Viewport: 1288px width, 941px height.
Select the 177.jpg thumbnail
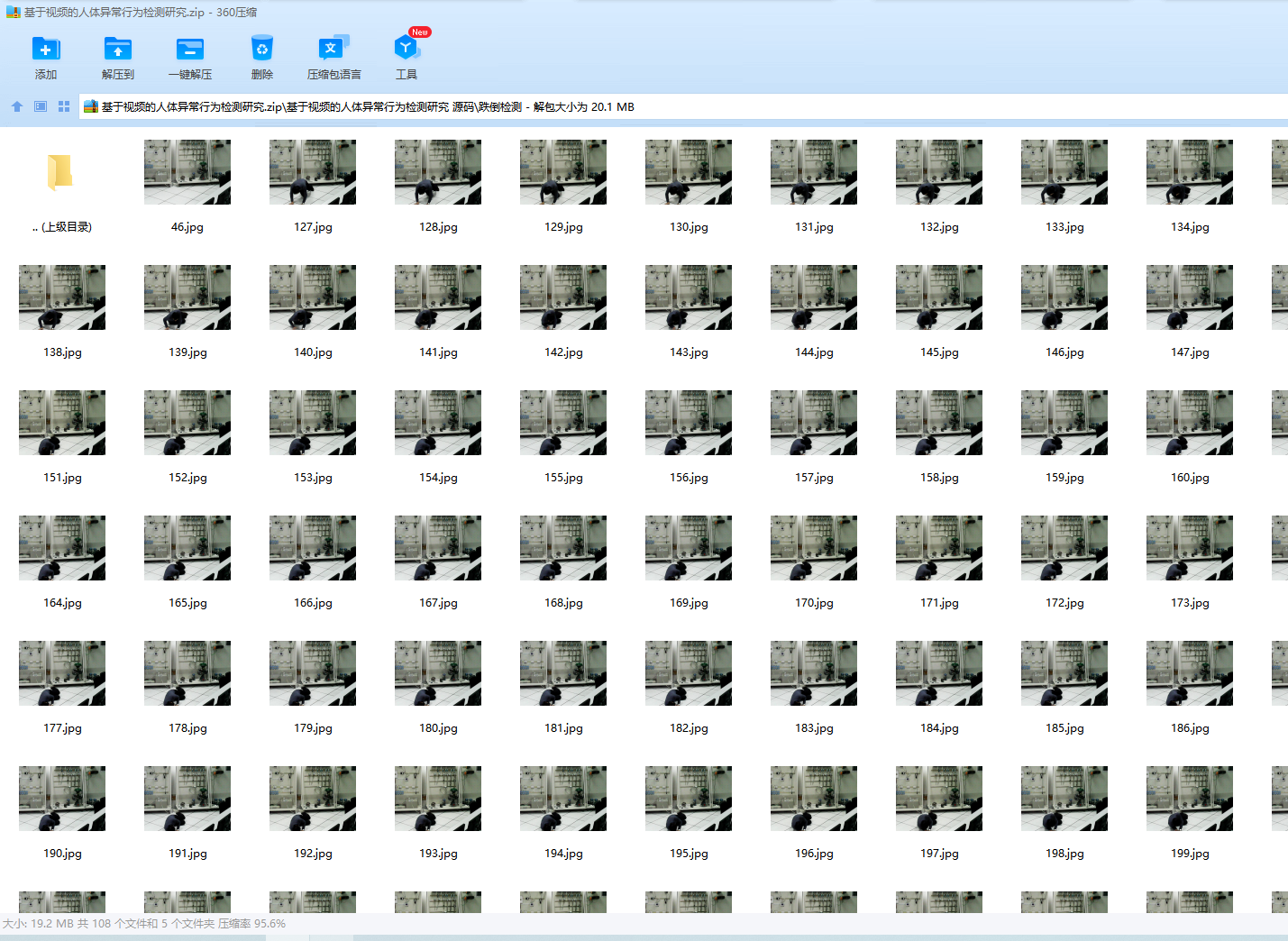coord(62,673)
